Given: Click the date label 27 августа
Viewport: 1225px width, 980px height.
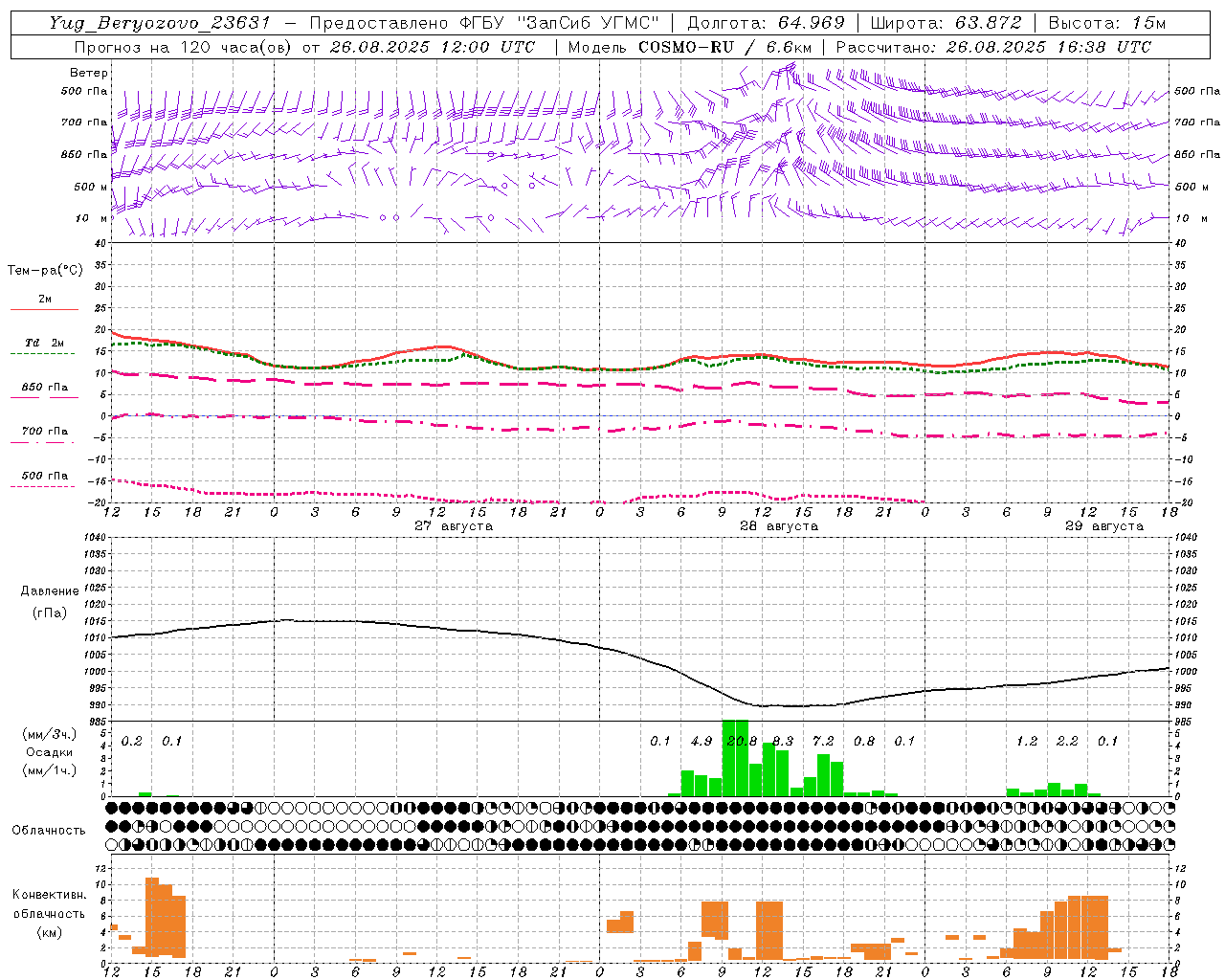Looking at the screenshot, I should click(x=454, y=526).
